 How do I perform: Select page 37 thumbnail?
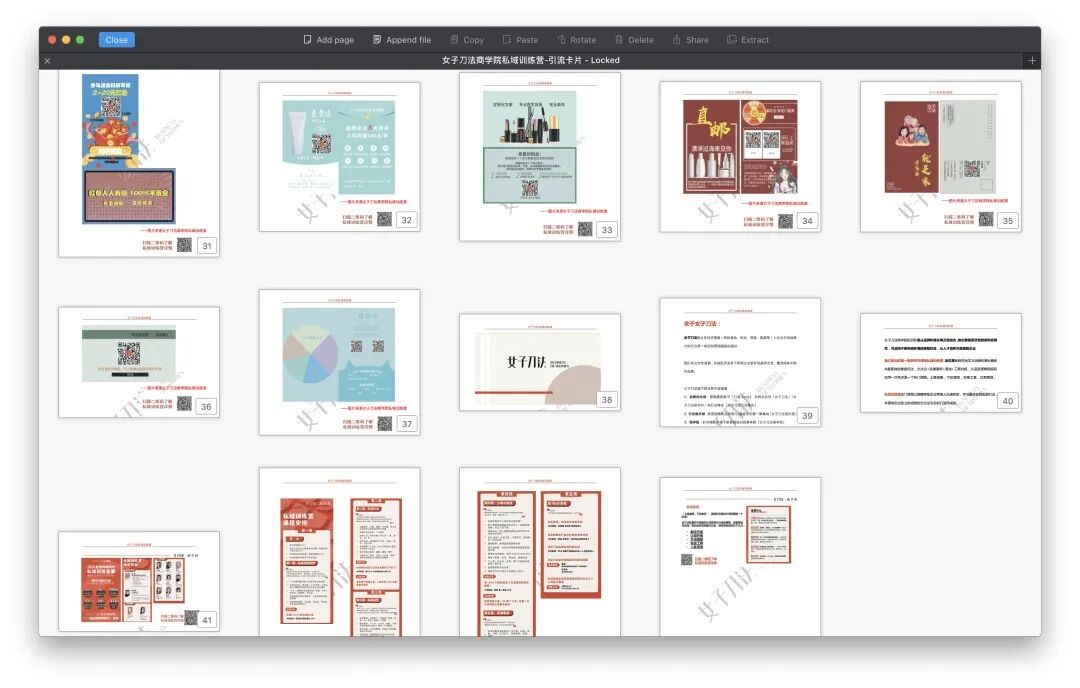click(340, 362)
